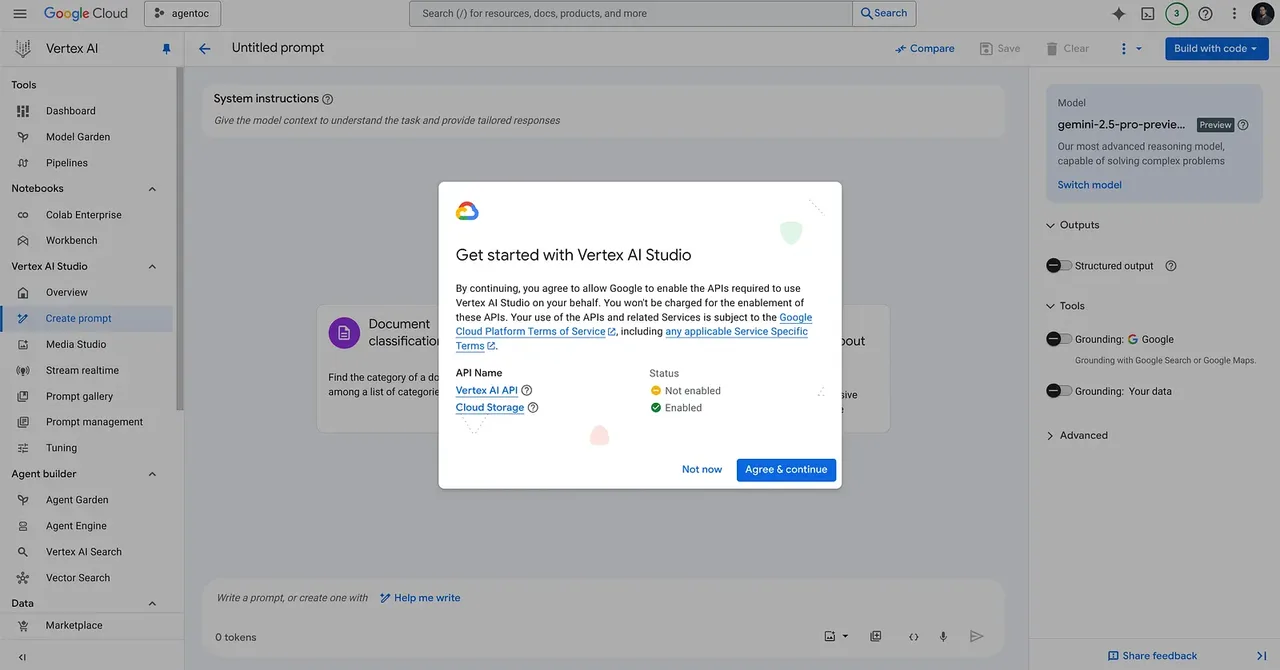This screenshot has height=670, width=1280.
Task: Open the user account avatar
Action: (x=1263, y=14)
